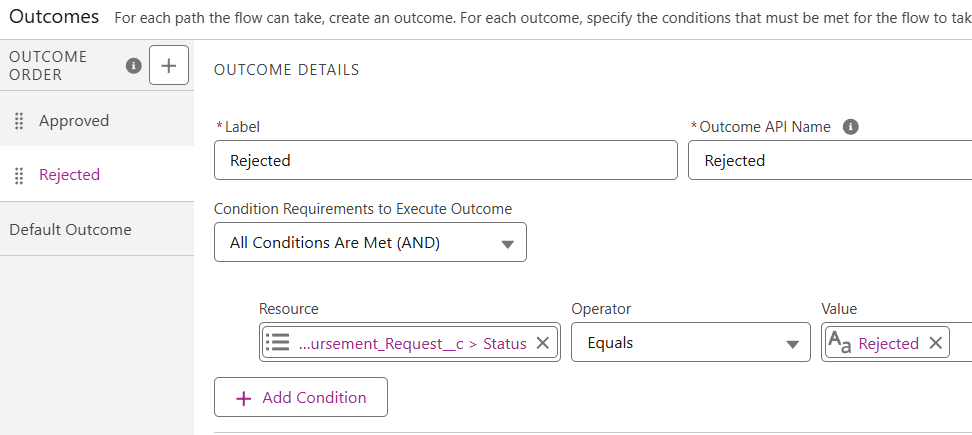
Task: Show Outcome API Name help info icon
Action: coord(851,127)
